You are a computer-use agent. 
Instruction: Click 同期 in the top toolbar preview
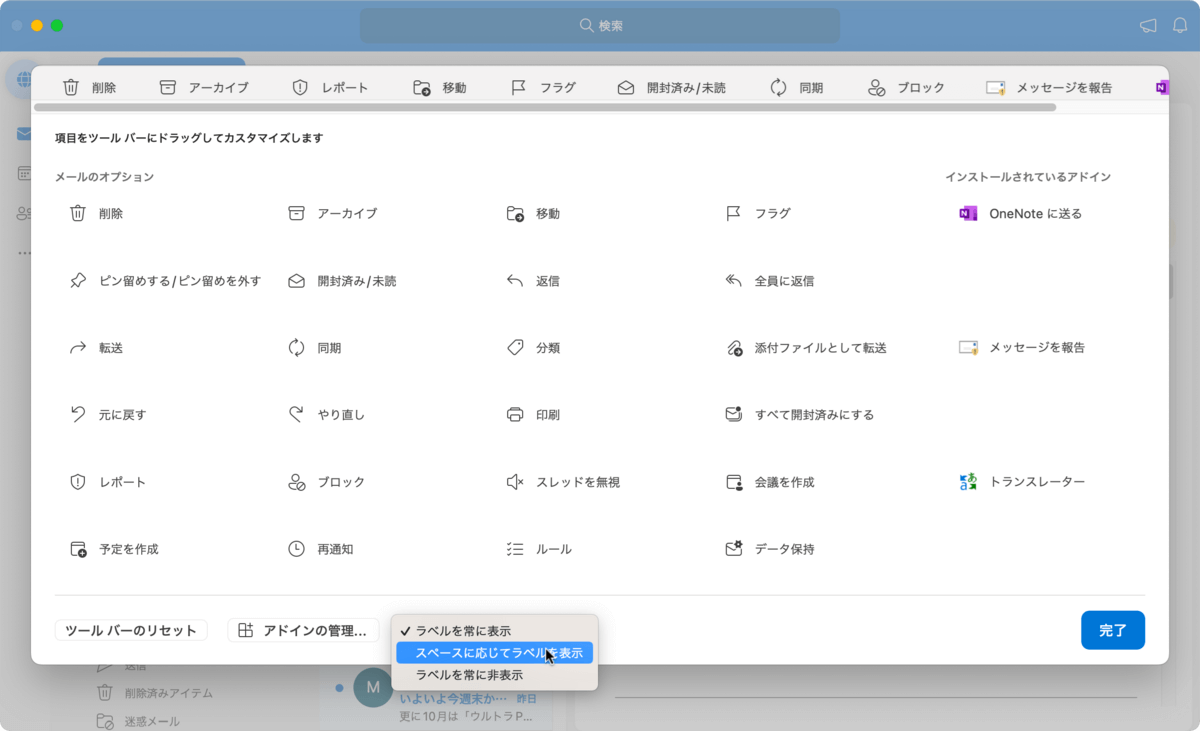[796, 87]
